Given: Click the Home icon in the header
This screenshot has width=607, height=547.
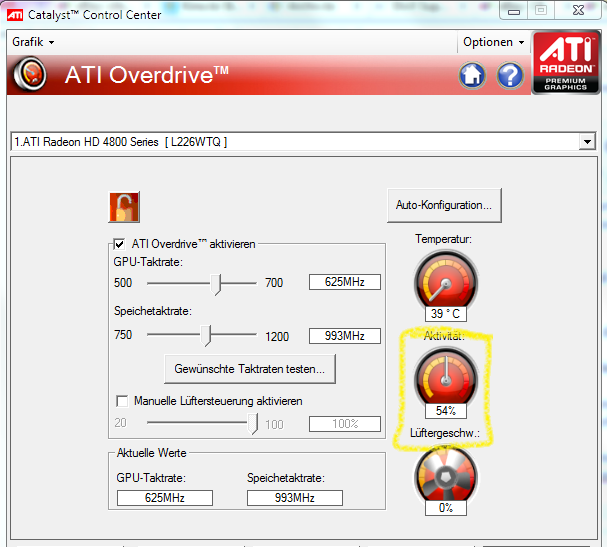Looking at the screenshot, I should (472, 75).
